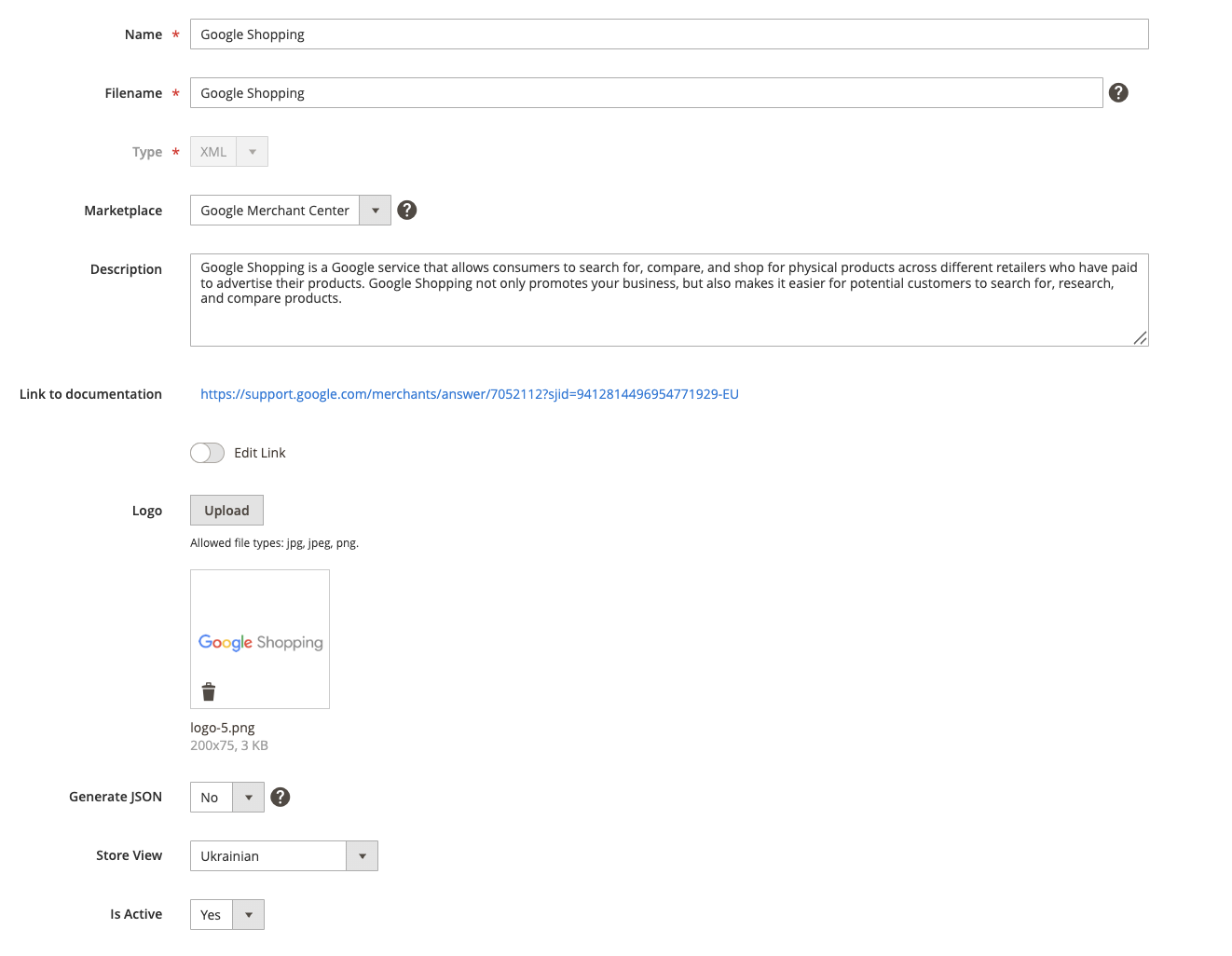This screenshot has height=956, width=1232.
Task: Click the logo-5.png file name
Action: [x=223, y=728]
